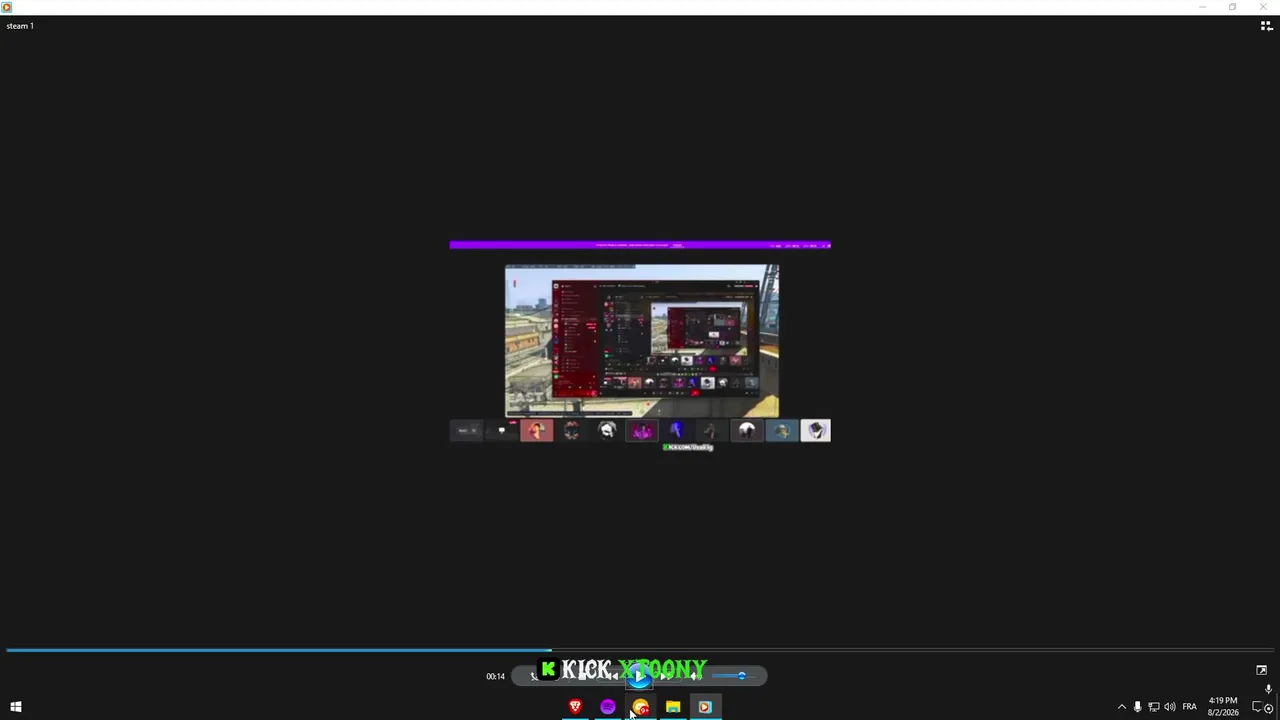Click the tray microphone icon beside the chevron

point(1137,707)
